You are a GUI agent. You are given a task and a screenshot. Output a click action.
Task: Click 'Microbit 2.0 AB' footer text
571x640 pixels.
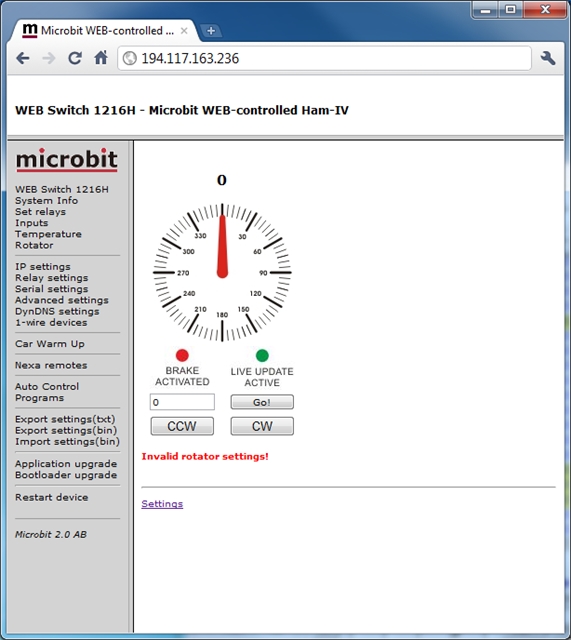(x=51, y=534)
